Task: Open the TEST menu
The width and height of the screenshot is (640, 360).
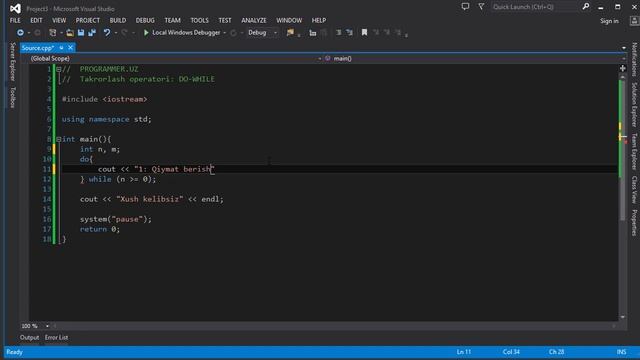Action: [x=224, y=20]
